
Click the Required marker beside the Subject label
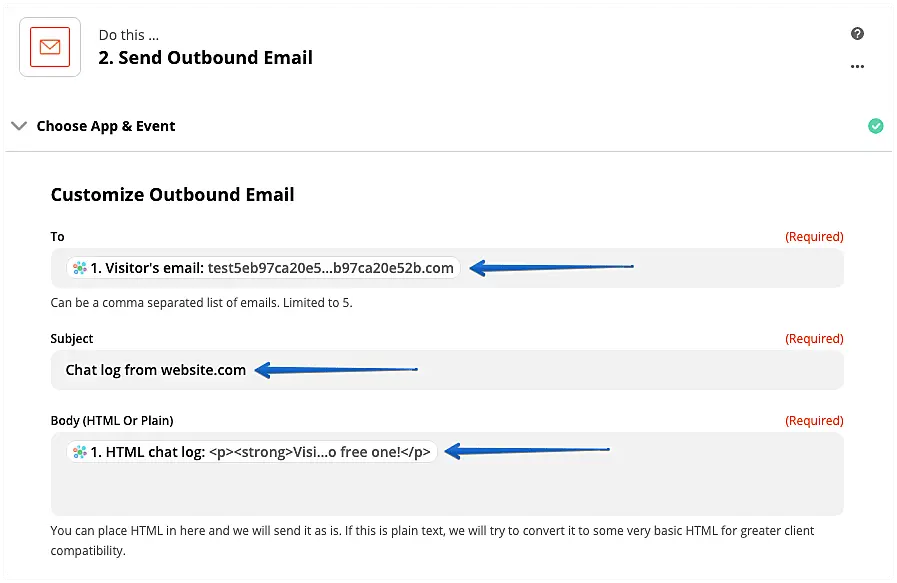point(814,339)
